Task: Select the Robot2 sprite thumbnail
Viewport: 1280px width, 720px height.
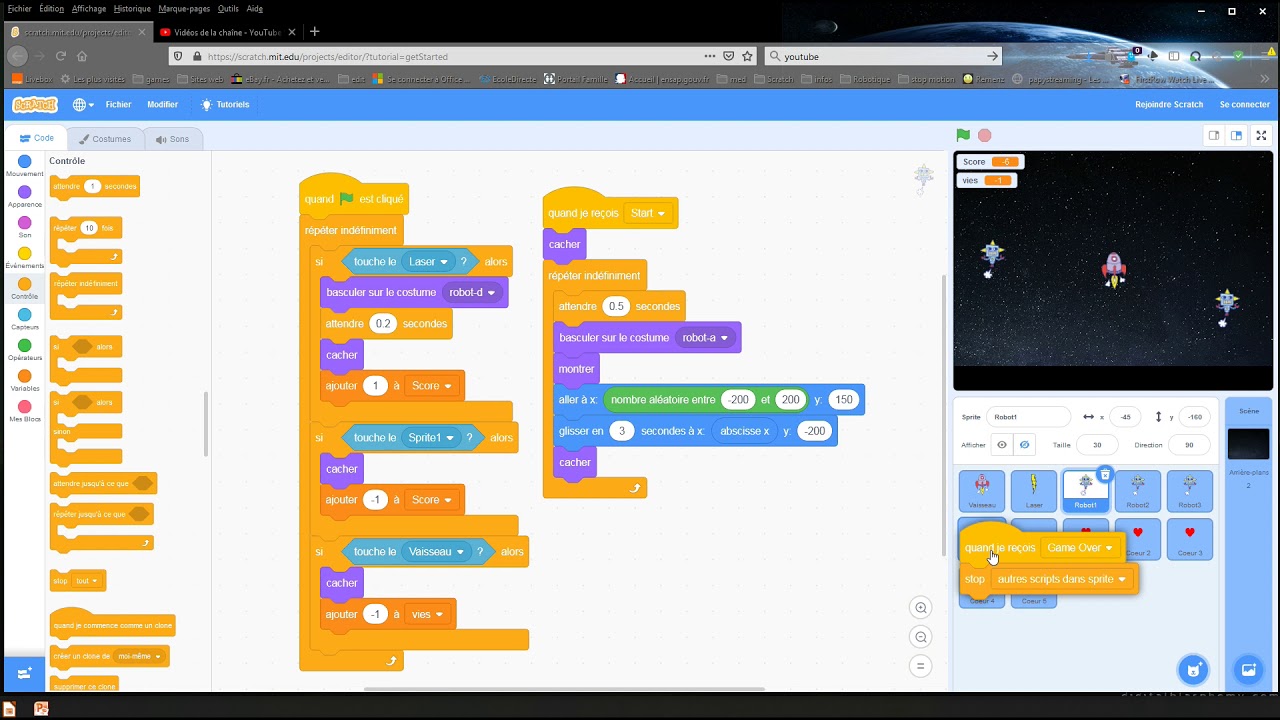Action: (1138, 490)
